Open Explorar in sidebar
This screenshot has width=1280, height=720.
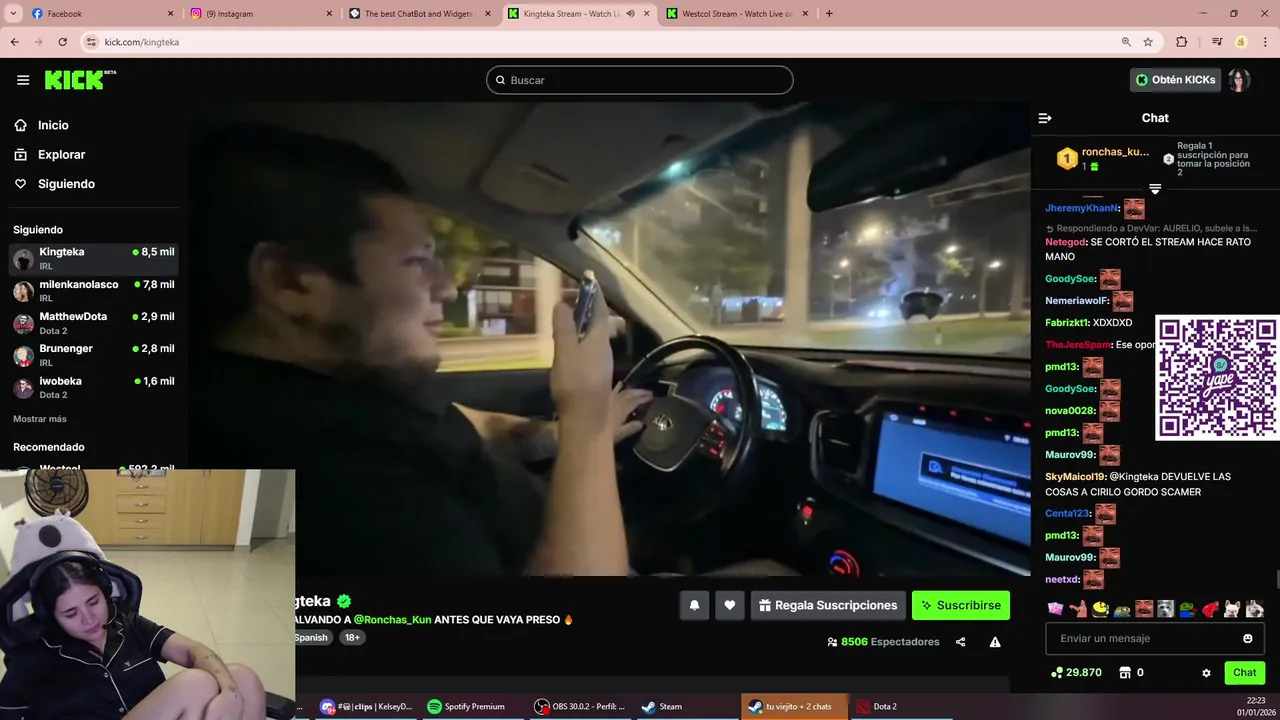[x=49, y=155]
